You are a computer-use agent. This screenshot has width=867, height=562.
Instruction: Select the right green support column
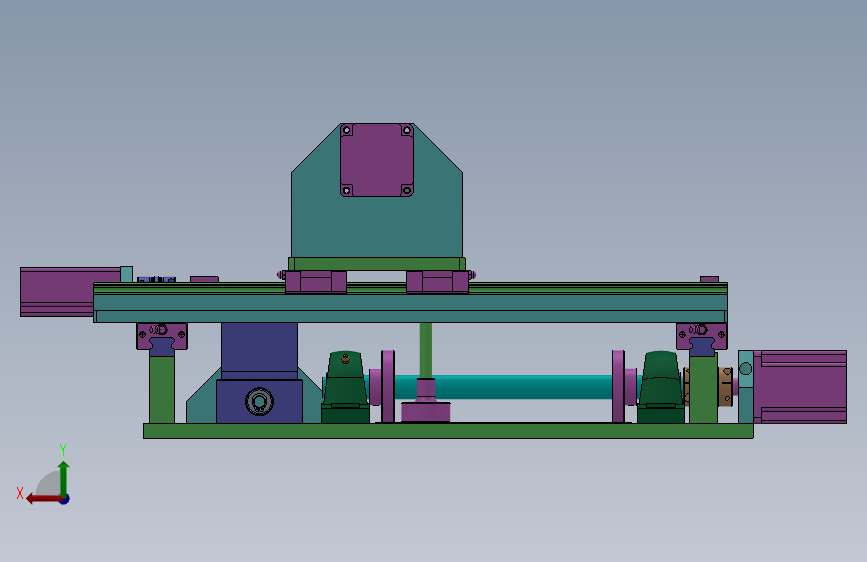pos(703,389)
